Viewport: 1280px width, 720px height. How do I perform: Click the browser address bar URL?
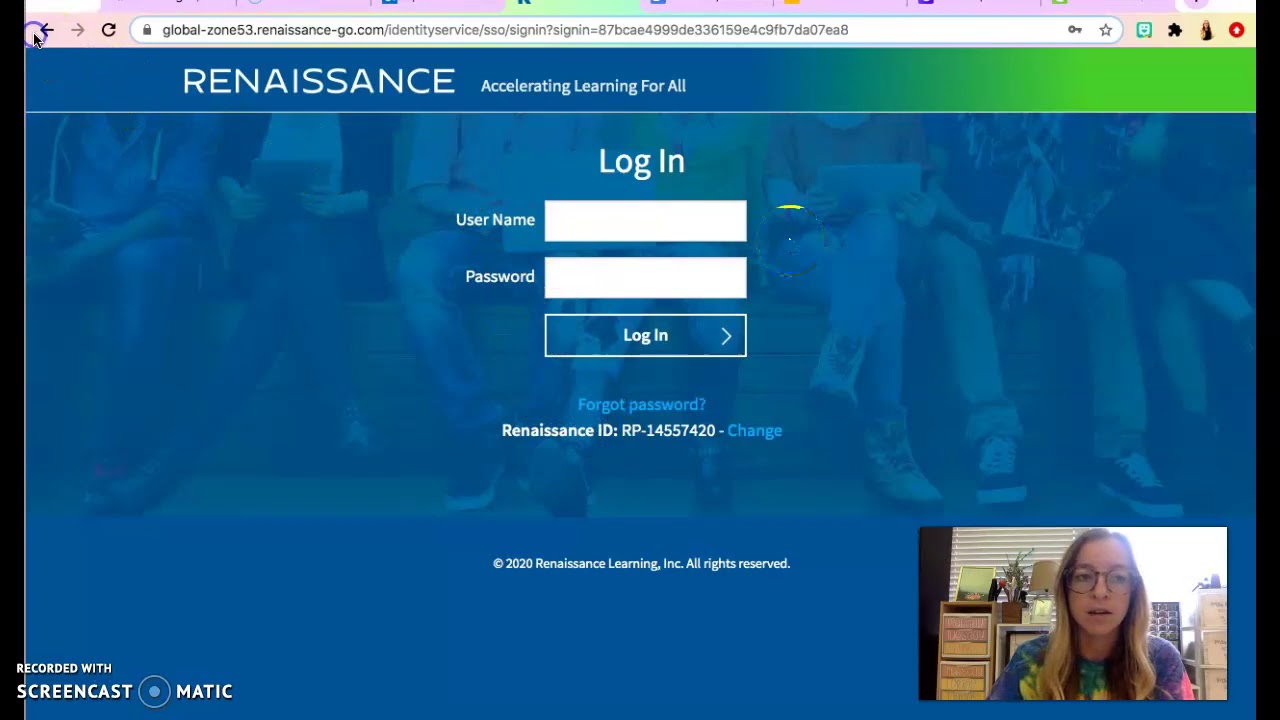click(505, 30)
